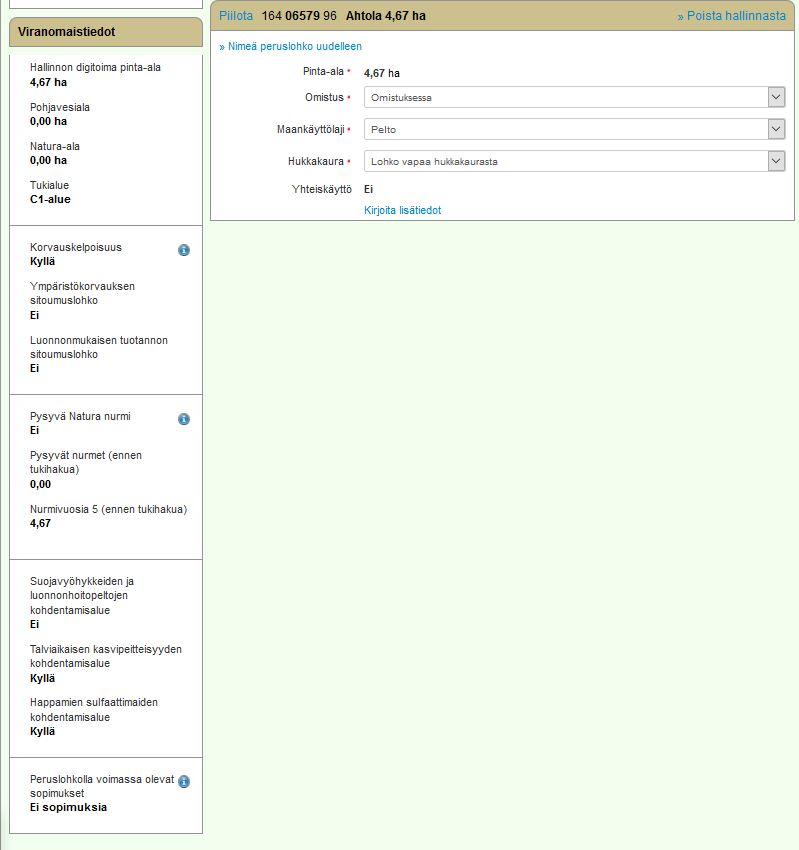Click the Nurmivuosia 5 value 4,67
The height and width of the screenshot is (850, 799).
coord(40,523)
